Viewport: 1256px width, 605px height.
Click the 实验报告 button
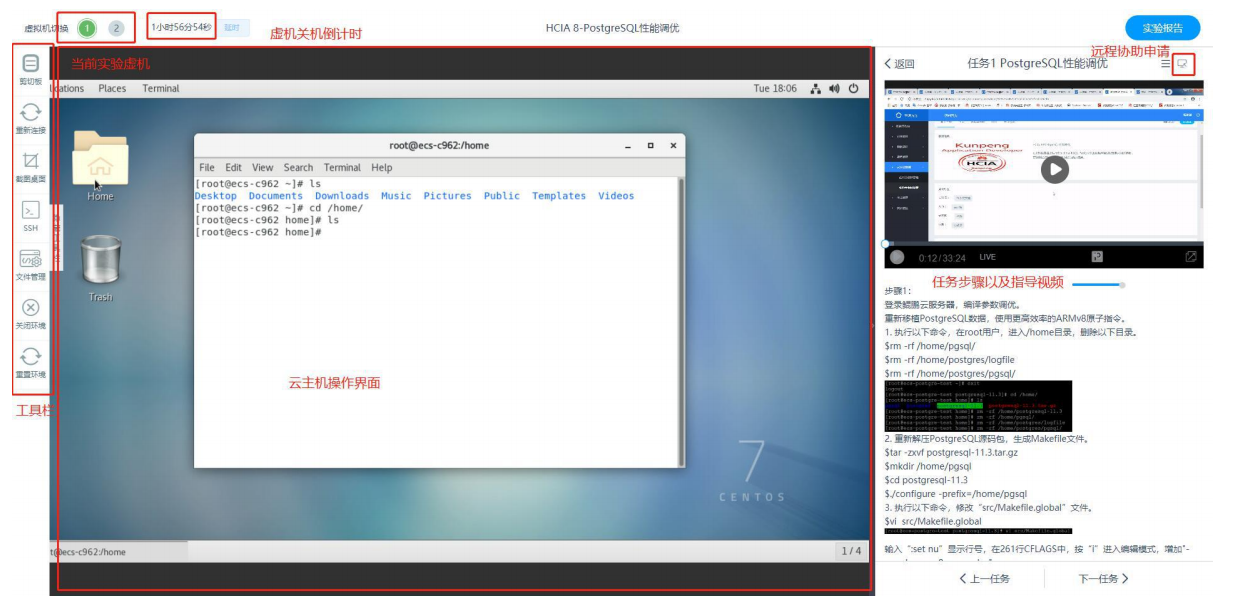(1162, 28)
